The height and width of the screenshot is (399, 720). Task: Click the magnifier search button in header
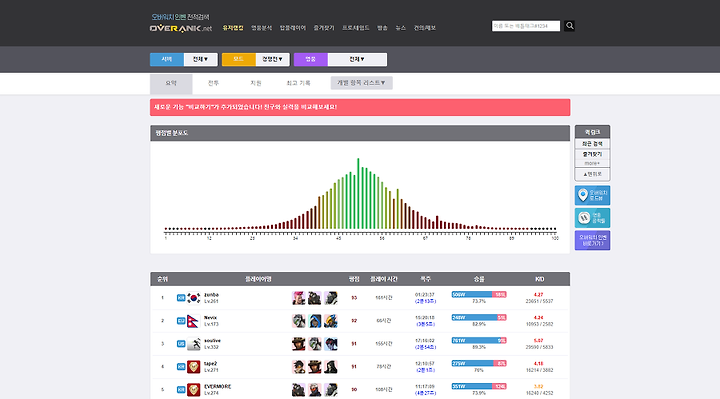569,26
